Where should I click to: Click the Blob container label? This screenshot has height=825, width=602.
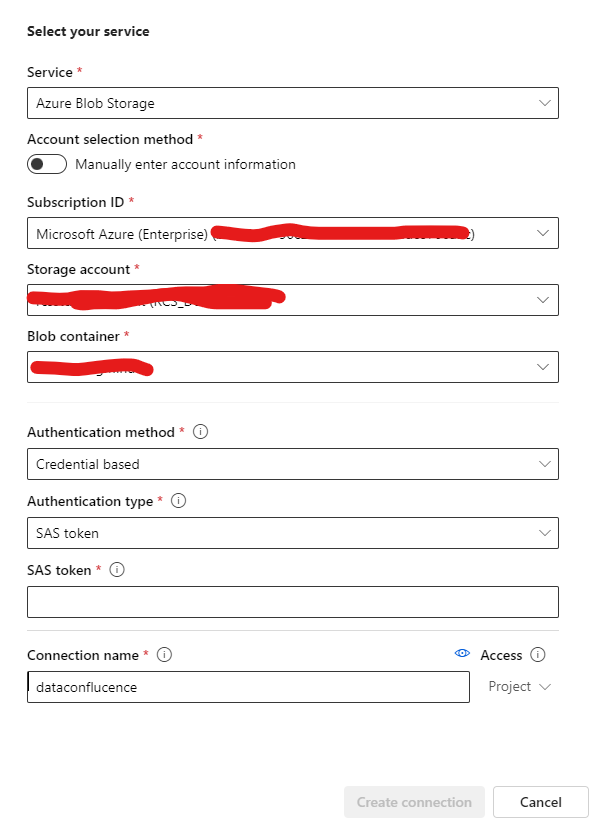(x=73, y=336)
